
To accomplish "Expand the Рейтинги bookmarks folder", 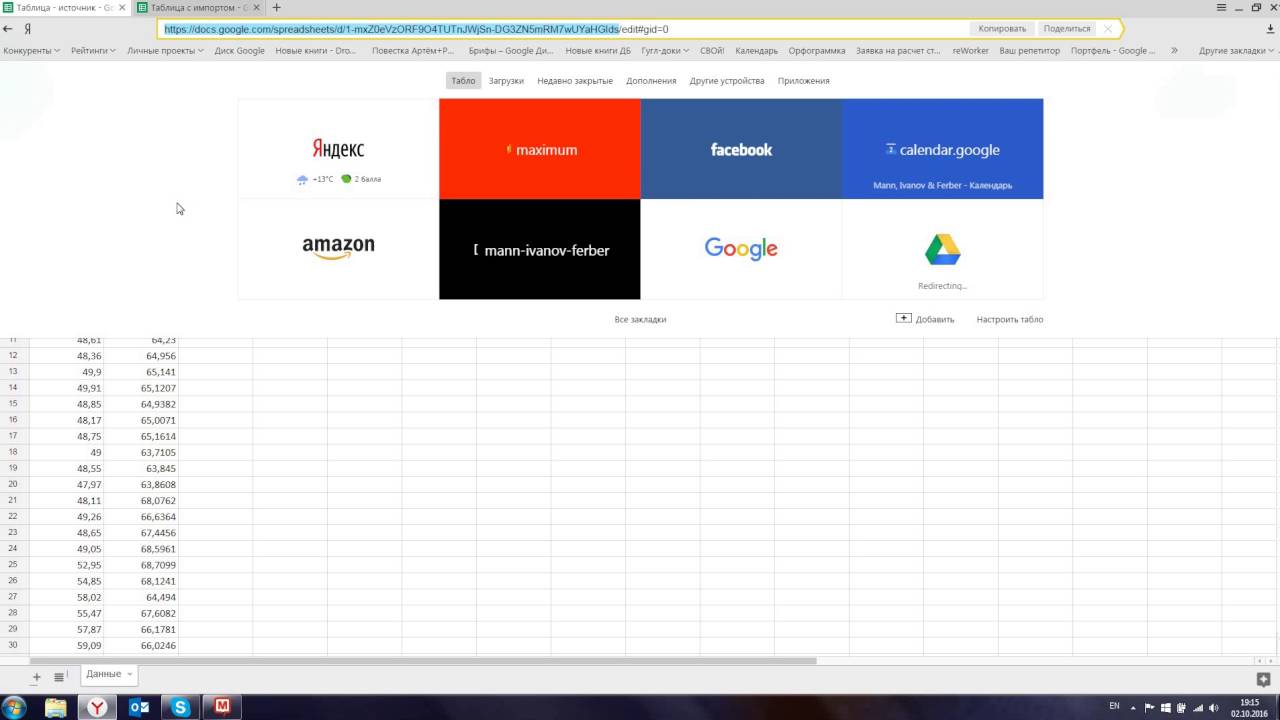I will [x=93, y=50].
